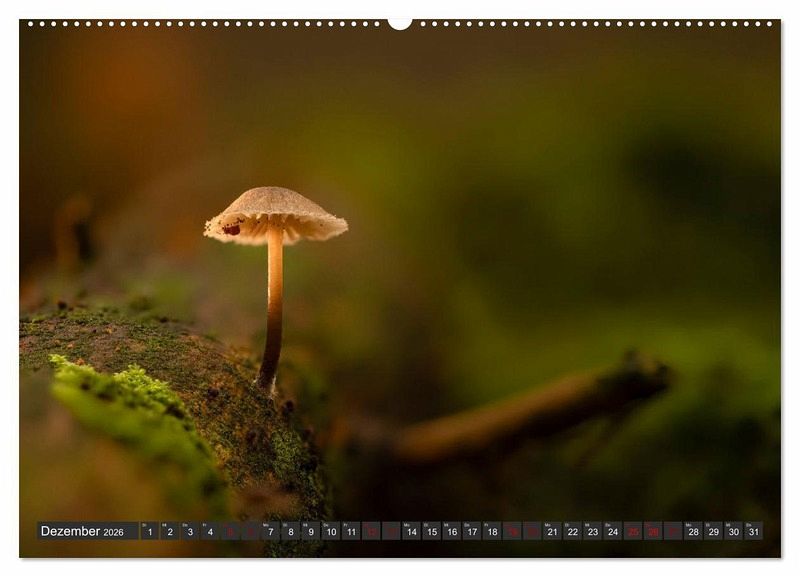The width and height of the screenshot is (800, 577).
Task: Choose day 16 in date row
Action: click(x=451, y=531)
